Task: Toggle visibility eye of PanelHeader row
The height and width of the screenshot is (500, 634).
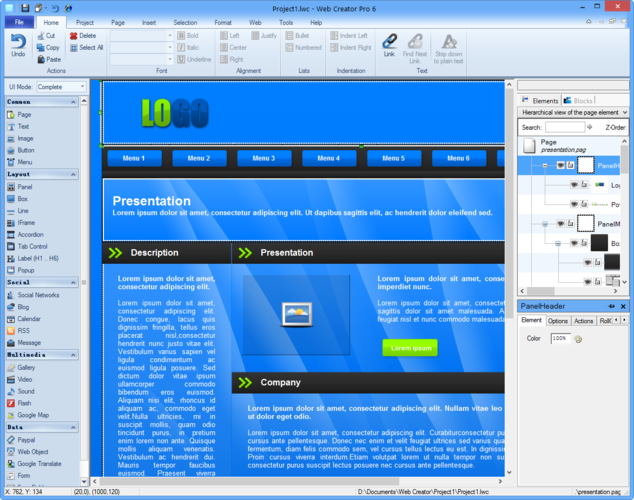Action: (x=560, y=165)
